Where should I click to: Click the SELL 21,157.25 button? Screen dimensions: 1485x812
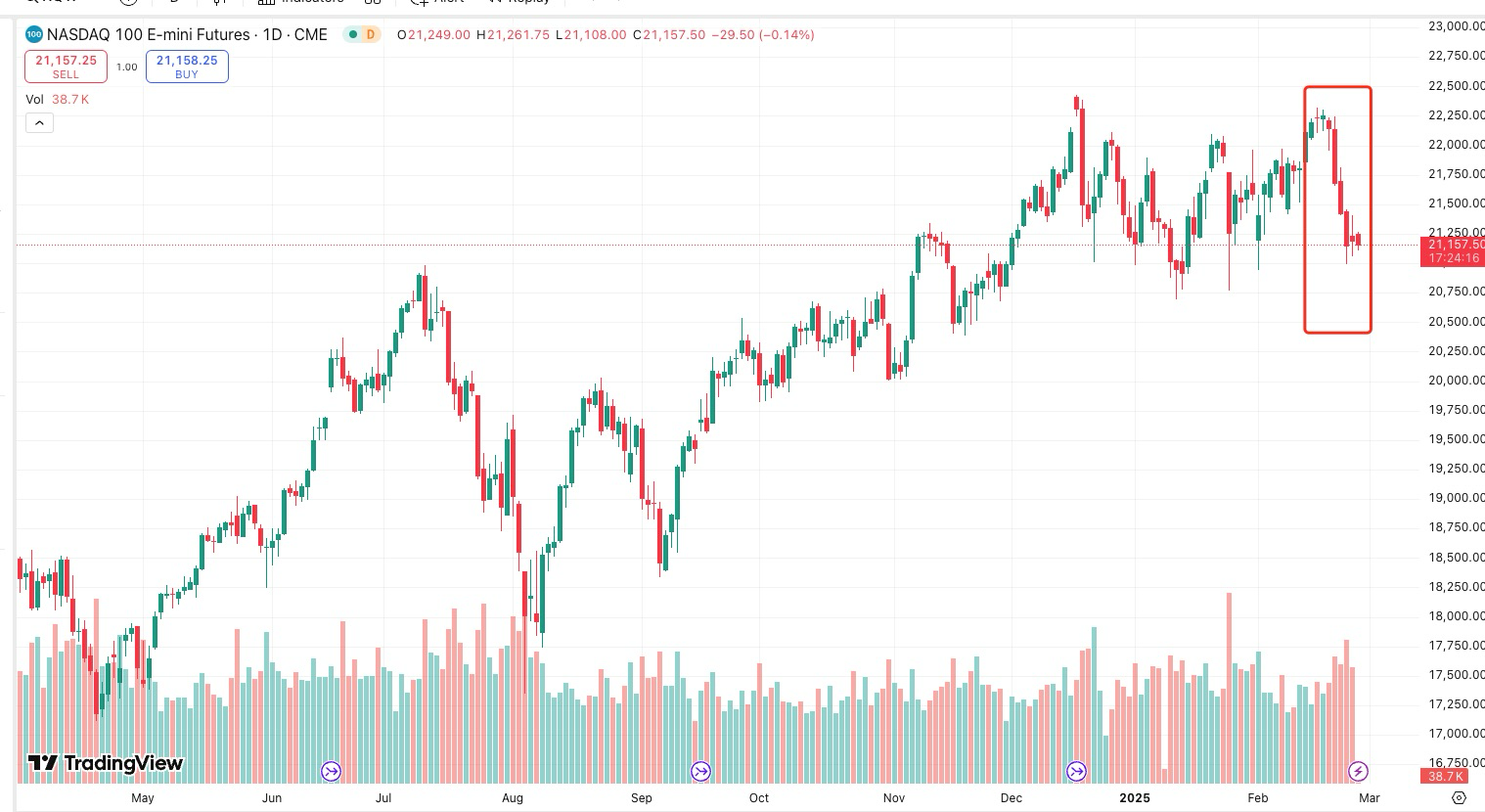pos(66,67)
